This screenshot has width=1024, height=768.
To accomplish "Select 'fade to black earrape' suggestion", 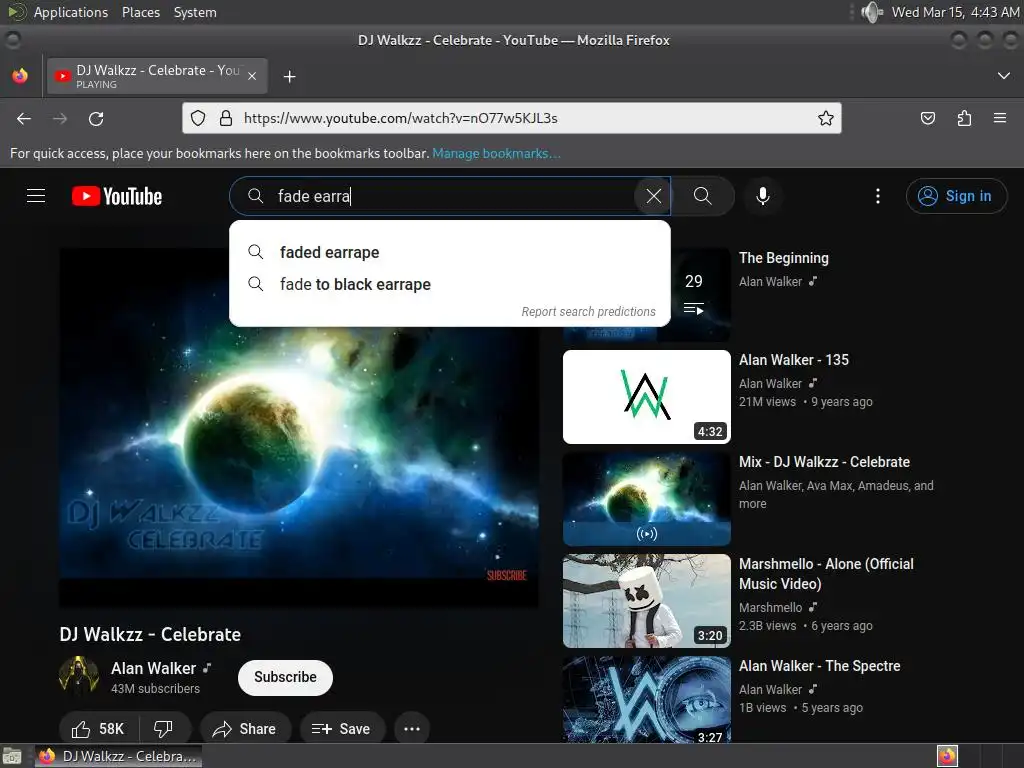I will click(450, 284).
